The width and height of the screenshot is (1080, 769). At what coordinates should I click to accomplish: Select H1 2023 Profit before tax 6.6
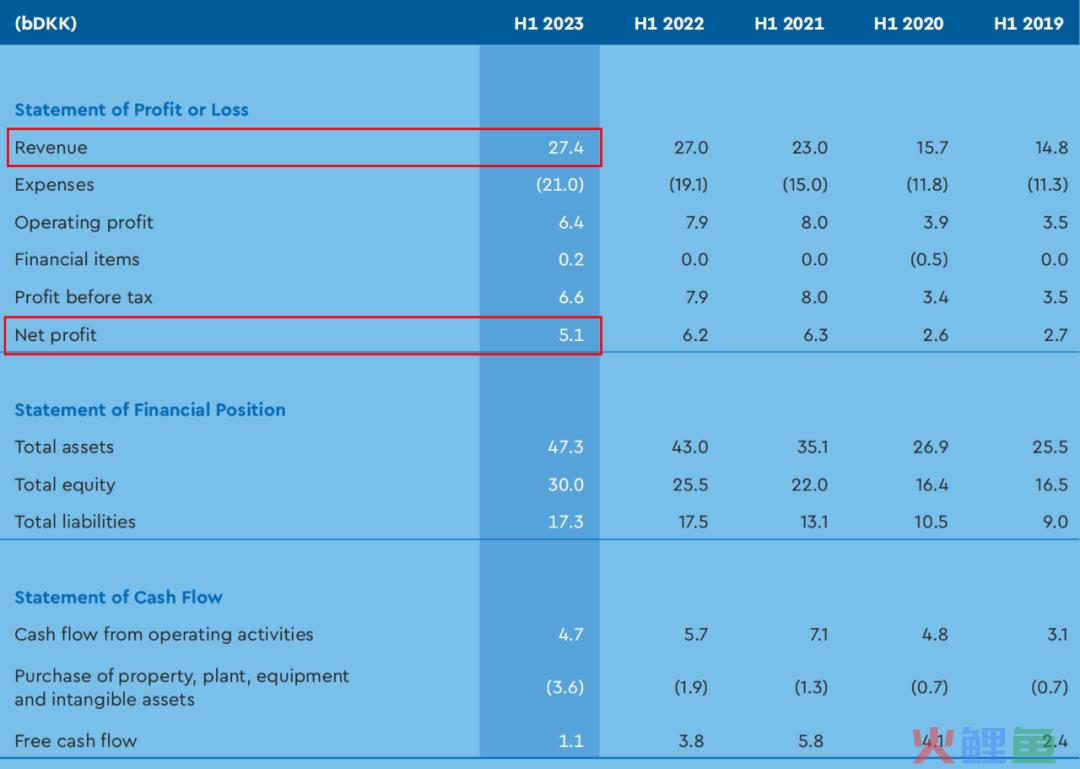(571, 297)
